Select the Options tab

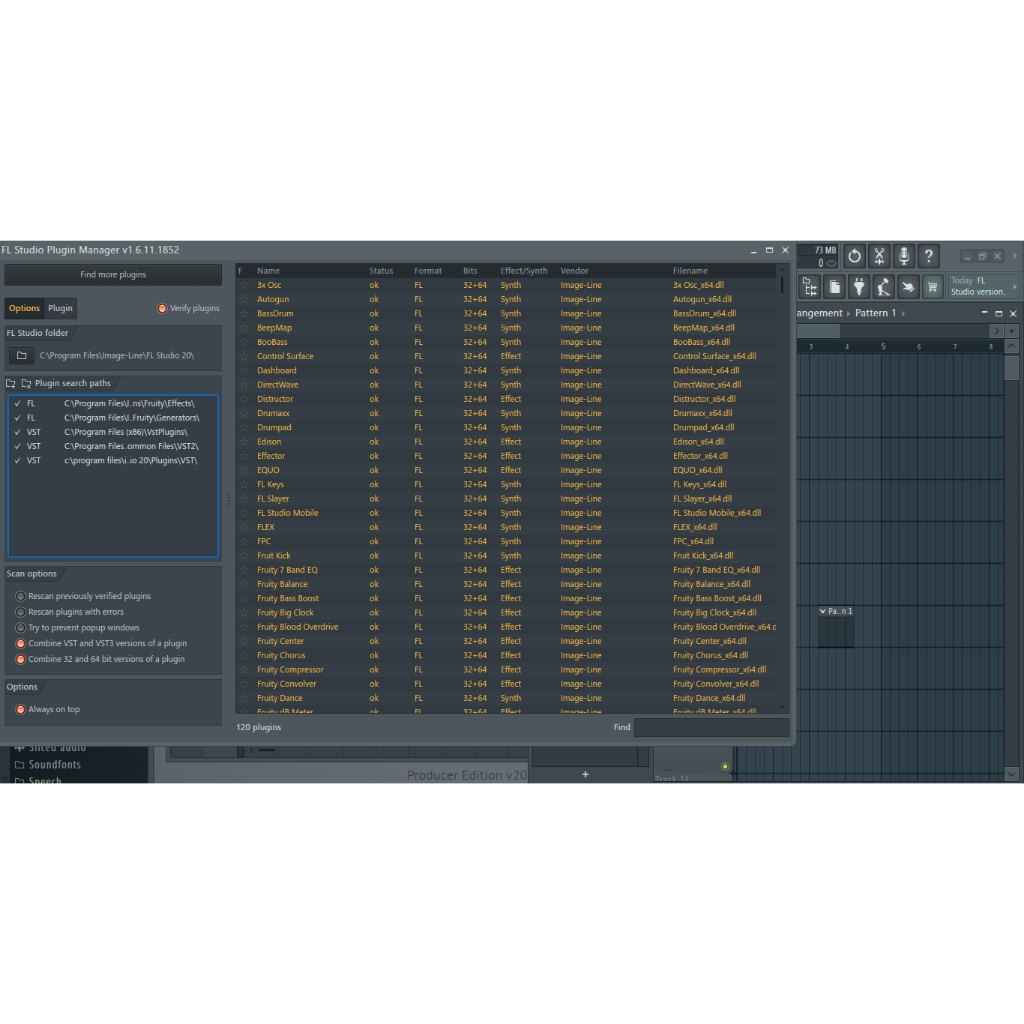click(24, 308)
